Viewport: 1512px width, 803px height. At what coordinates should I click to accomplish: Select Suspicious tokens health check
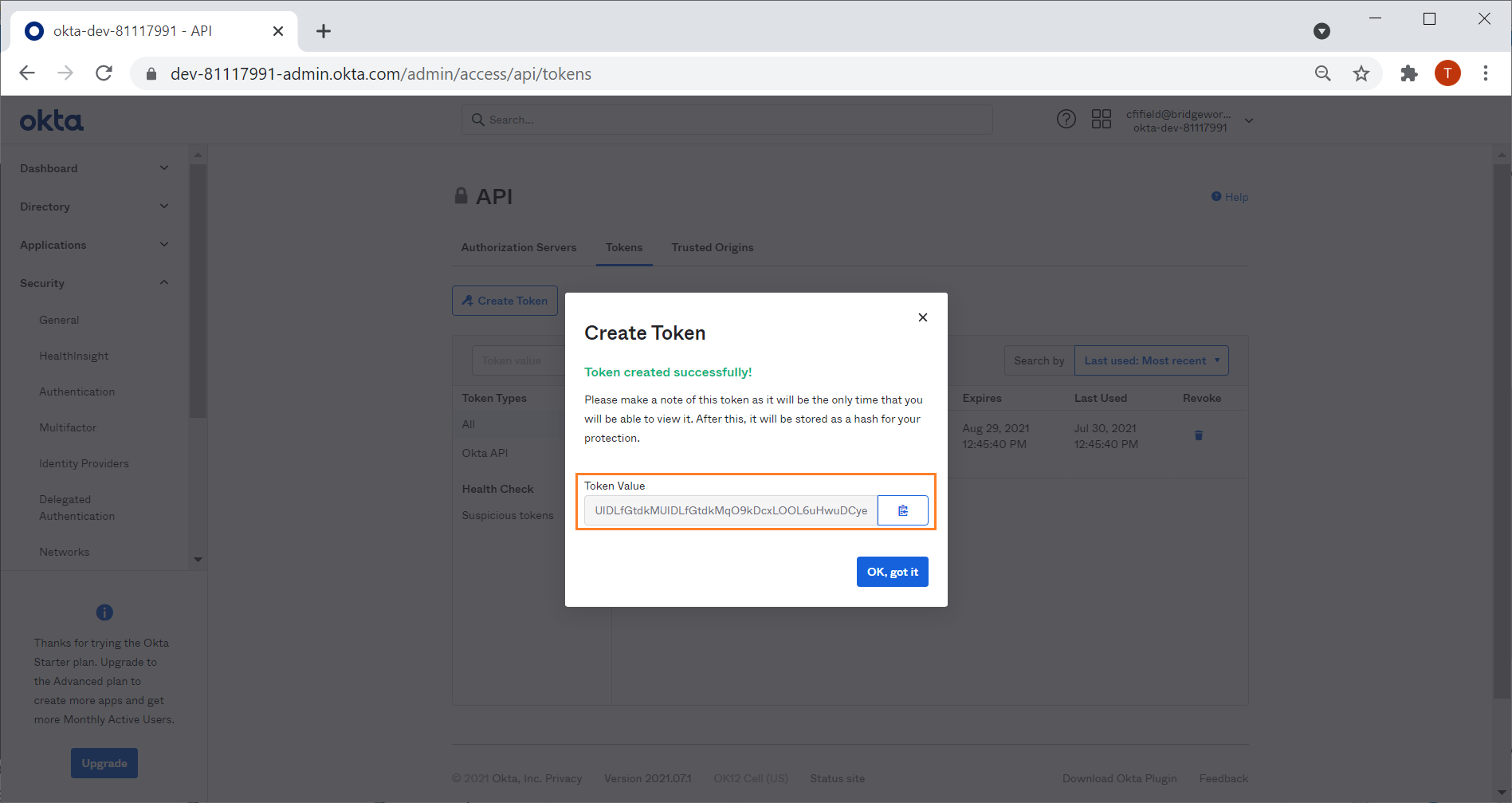click(x=508, y=515)
